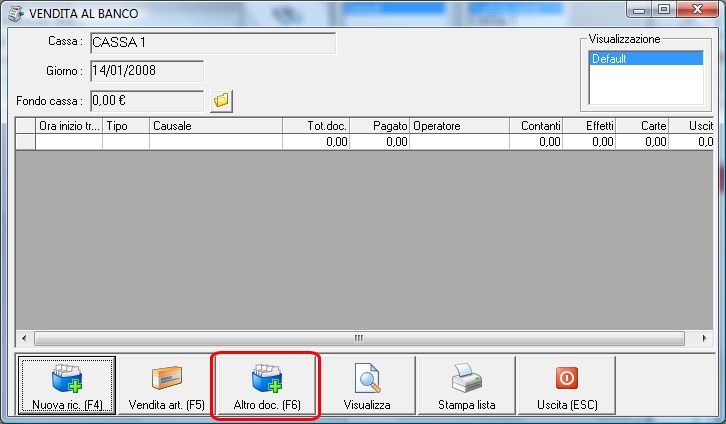
Task: Select the 0,00 cell under Carte
Action: [642, 142]
